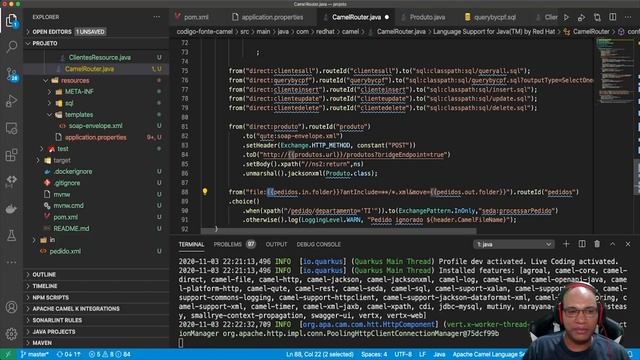
Task: Click the horizontal editor scrollbar
Action: tap(339, 231)
